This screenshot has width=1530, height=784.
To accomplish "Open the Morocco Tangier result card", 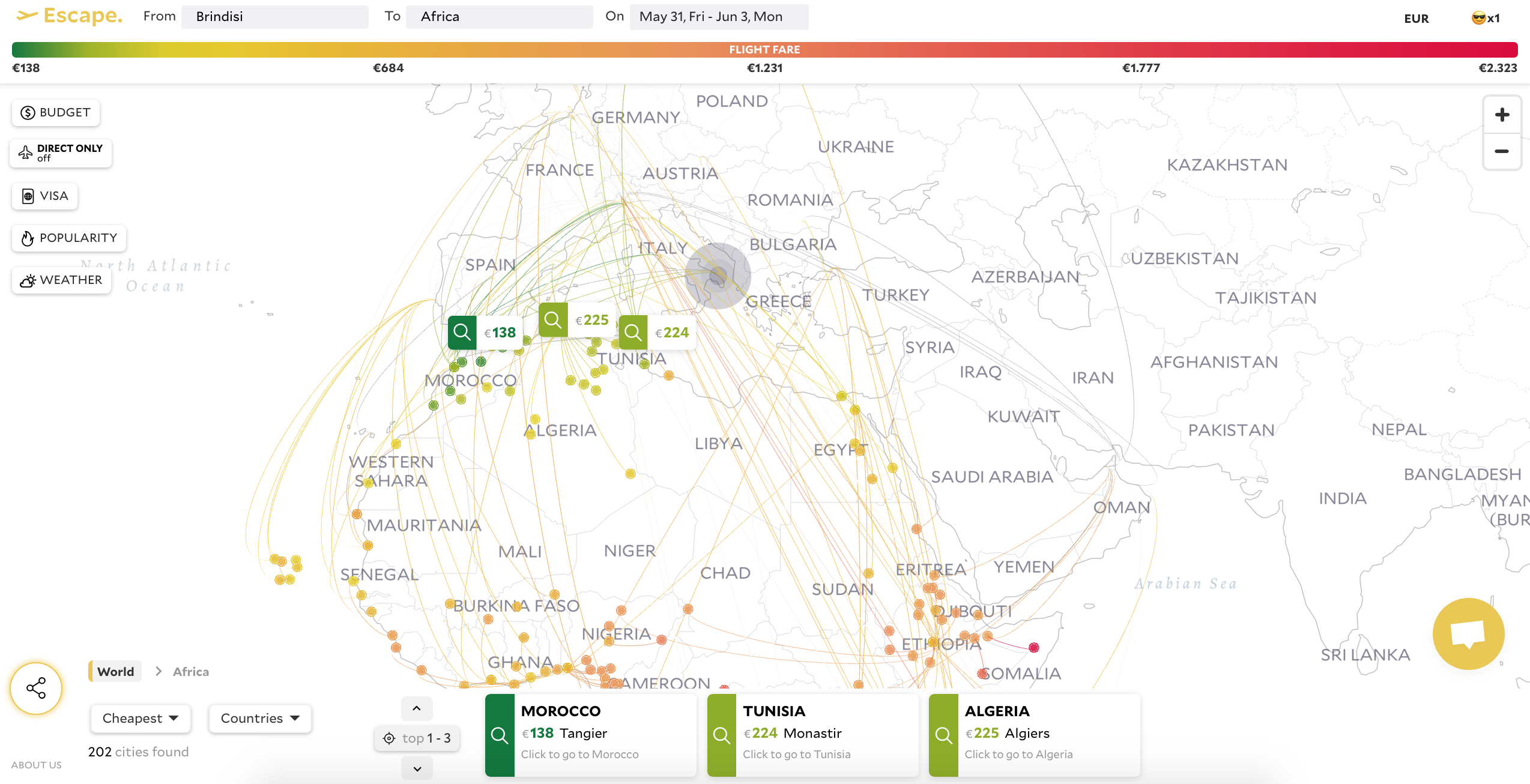I will (x=591, y=735).
